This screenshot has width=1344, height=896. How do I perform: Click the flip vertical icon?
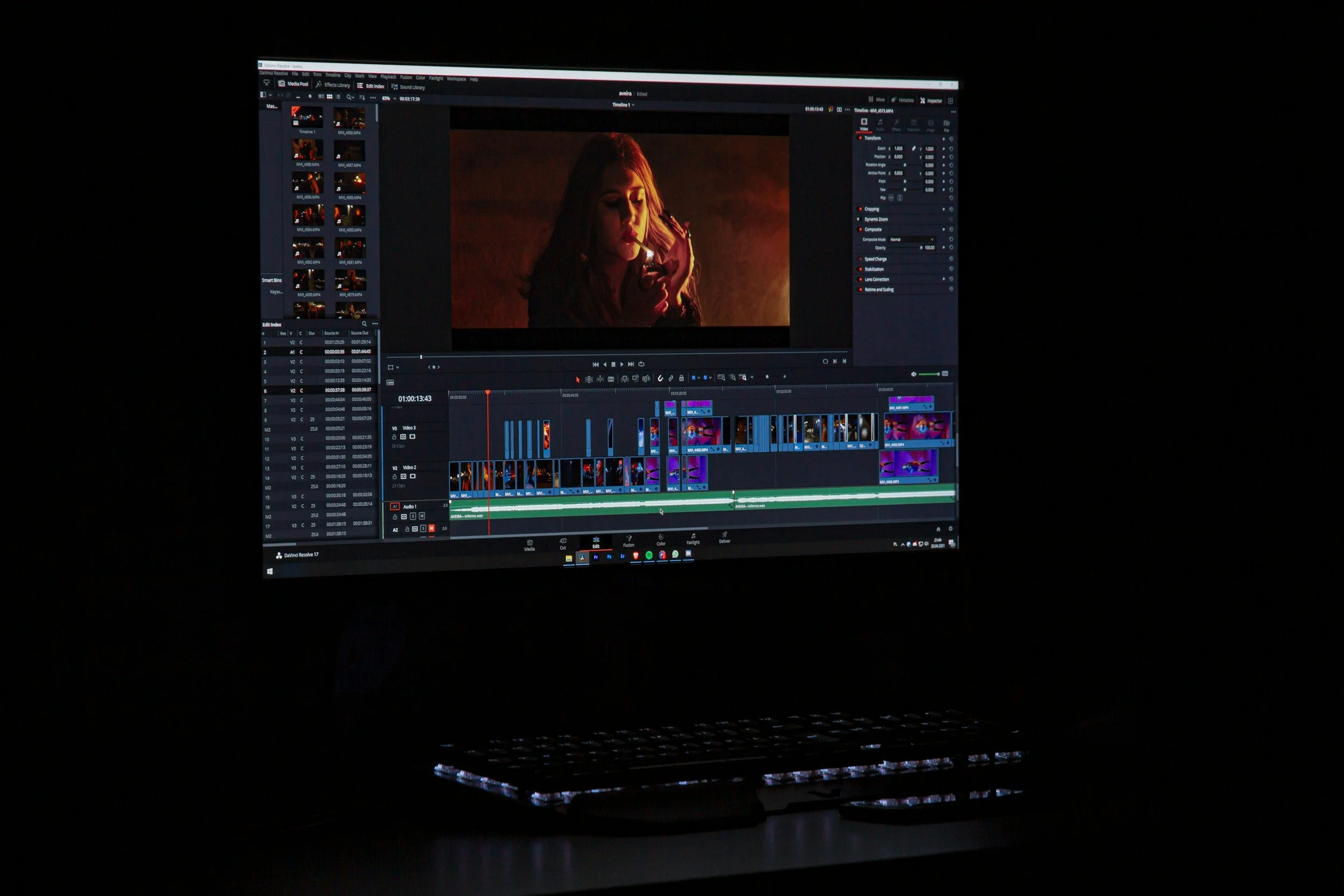(899, 198)
